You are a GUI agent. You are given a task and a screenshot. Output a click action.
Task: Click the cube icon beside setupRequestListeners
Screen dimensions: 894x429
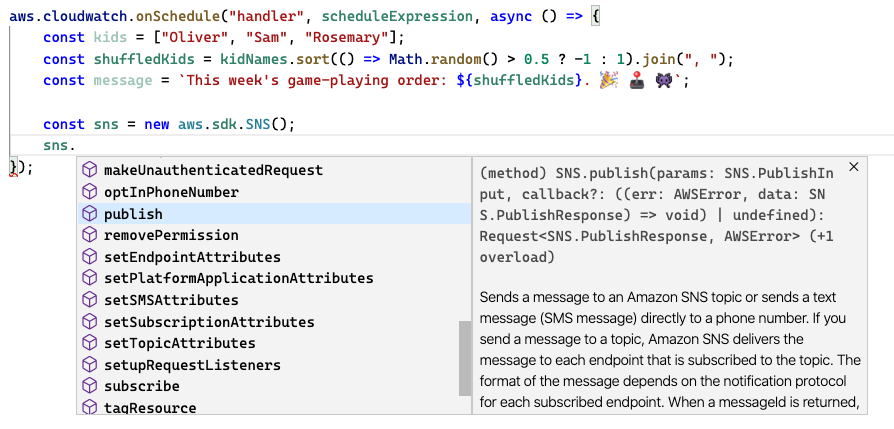click(90, 365)
